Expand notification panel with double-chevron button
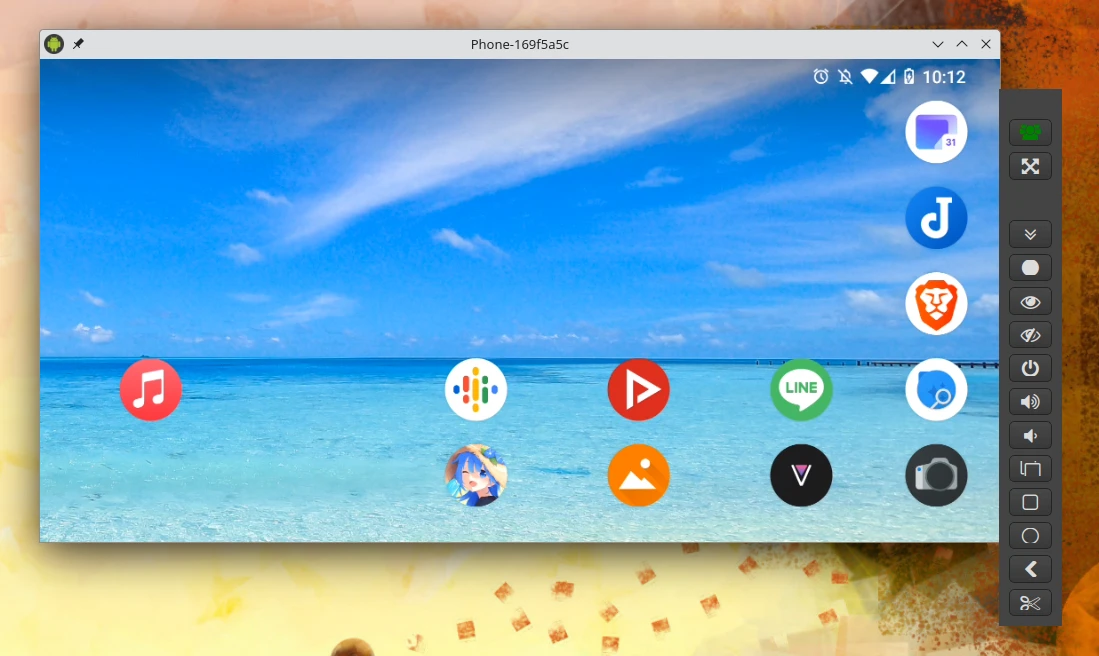Image resolution: width=1099 pixels, height=656 pixels. tap(1030, 234)
